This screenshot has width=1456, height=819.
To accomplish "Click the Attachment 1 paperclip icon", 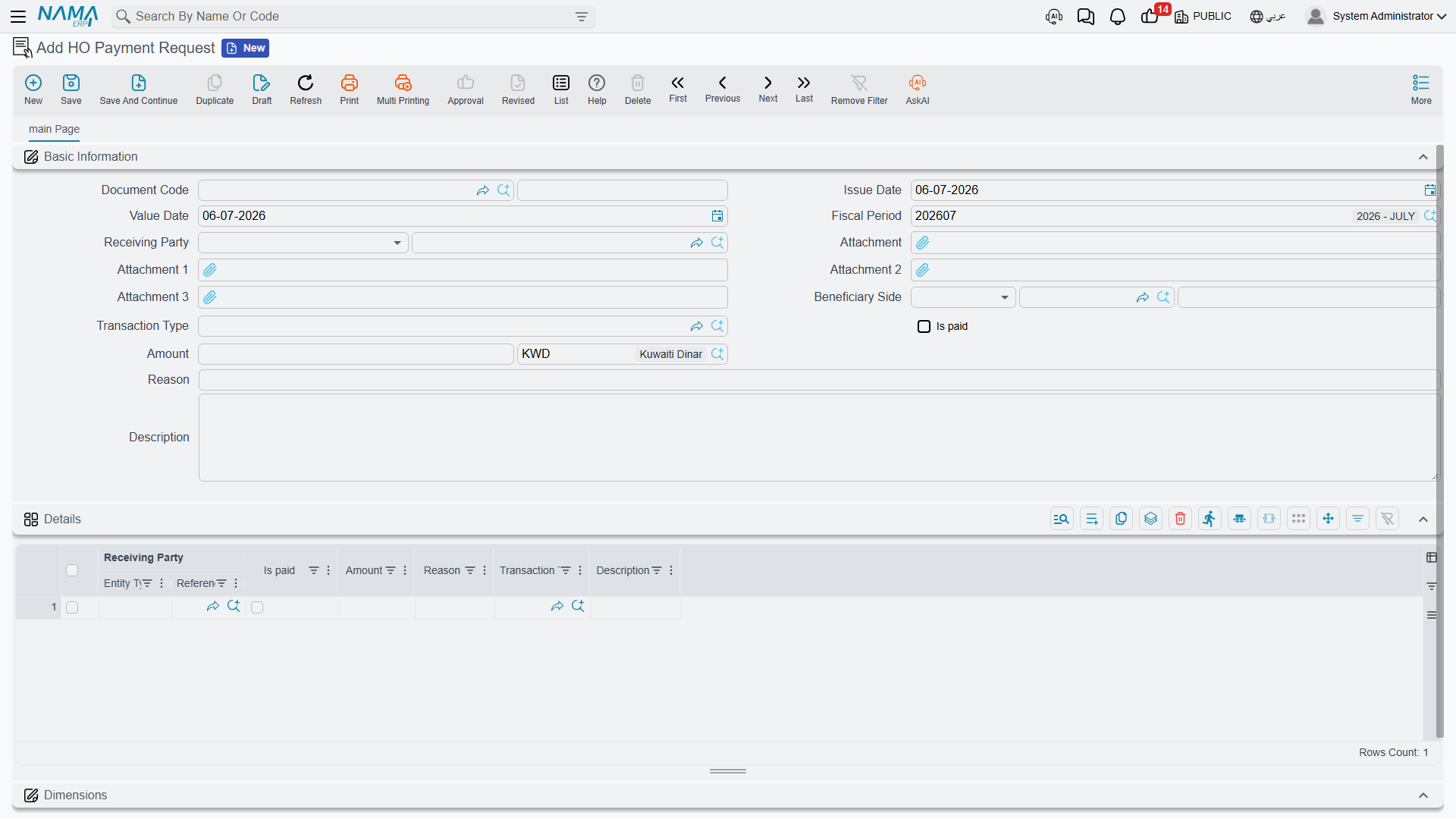I will coord(210,270).
